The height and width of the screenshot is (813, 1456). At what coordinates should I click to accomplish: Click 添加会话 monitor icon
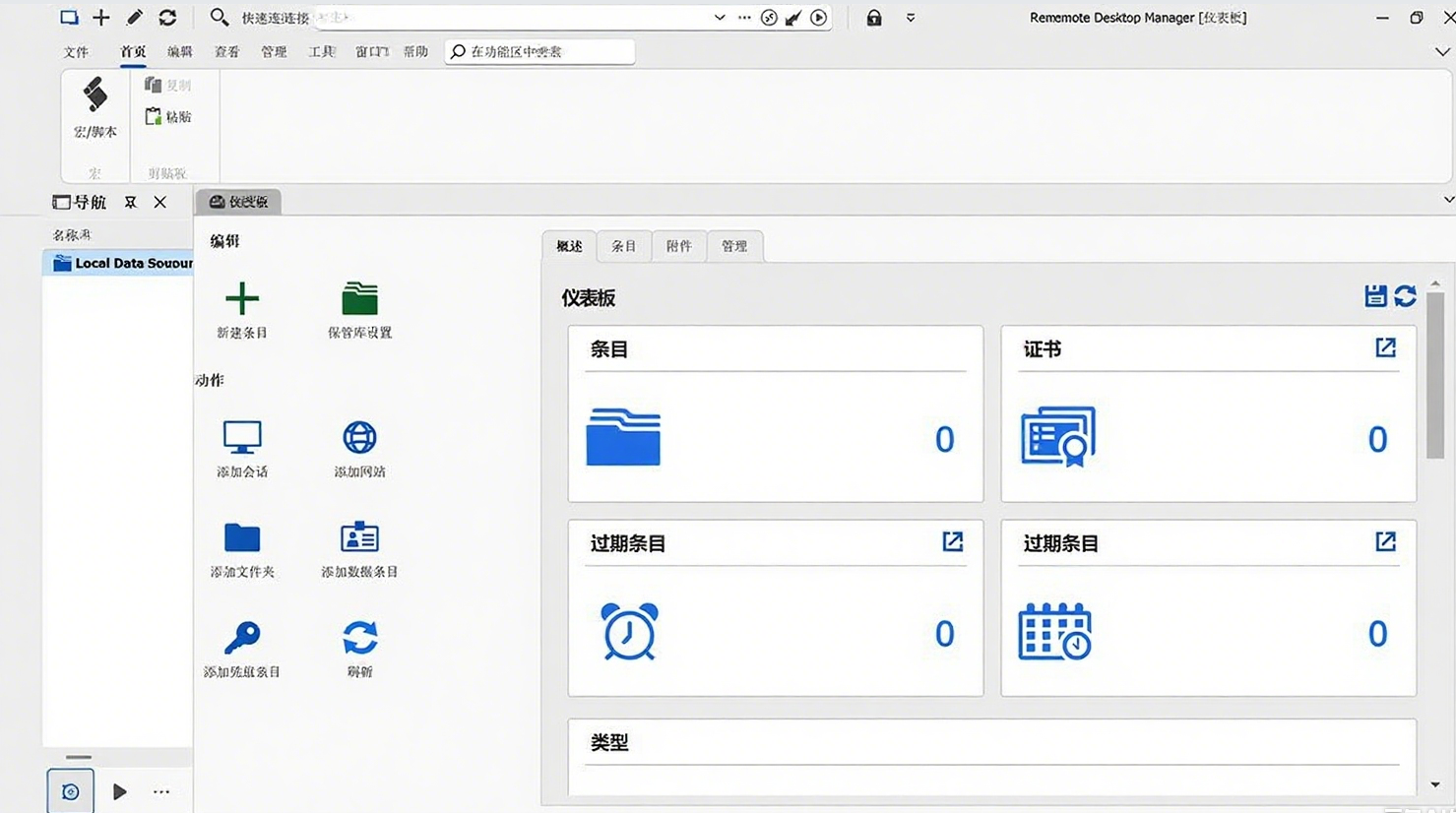tap(242, 437)
